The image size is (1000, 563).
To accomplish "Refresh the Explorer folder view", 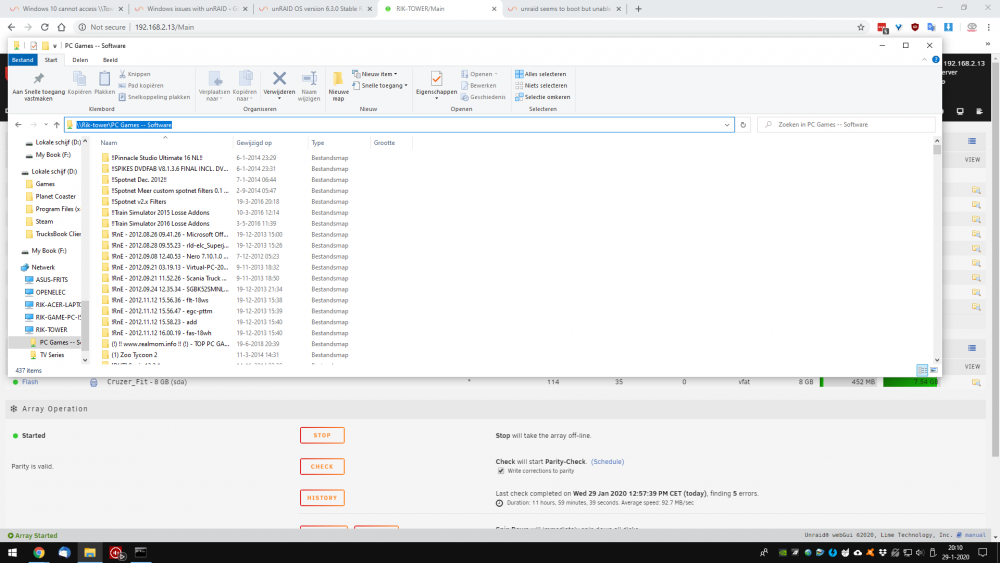I will click(x=743, y=125).
